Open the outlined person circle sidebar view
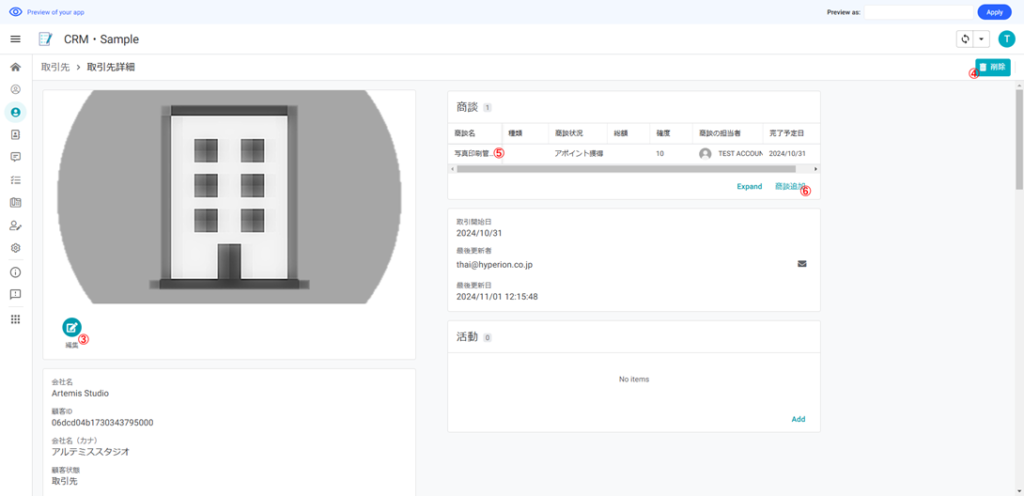 (x=16, y=89)
